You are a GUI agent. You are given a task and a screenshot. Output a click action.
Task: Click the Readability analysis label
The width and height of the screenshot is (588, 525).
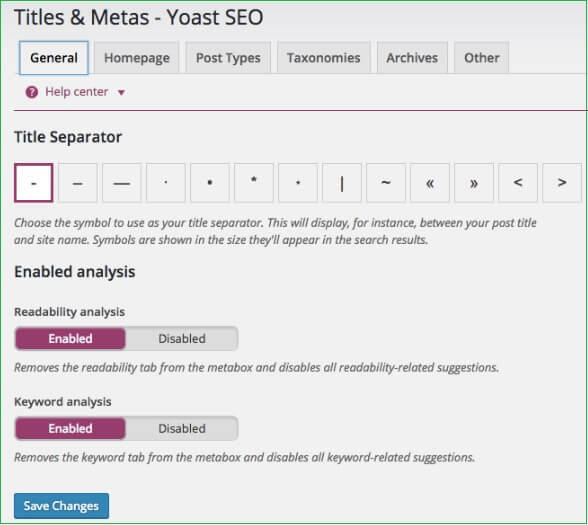pyautogui.click(x=69, y=312)
